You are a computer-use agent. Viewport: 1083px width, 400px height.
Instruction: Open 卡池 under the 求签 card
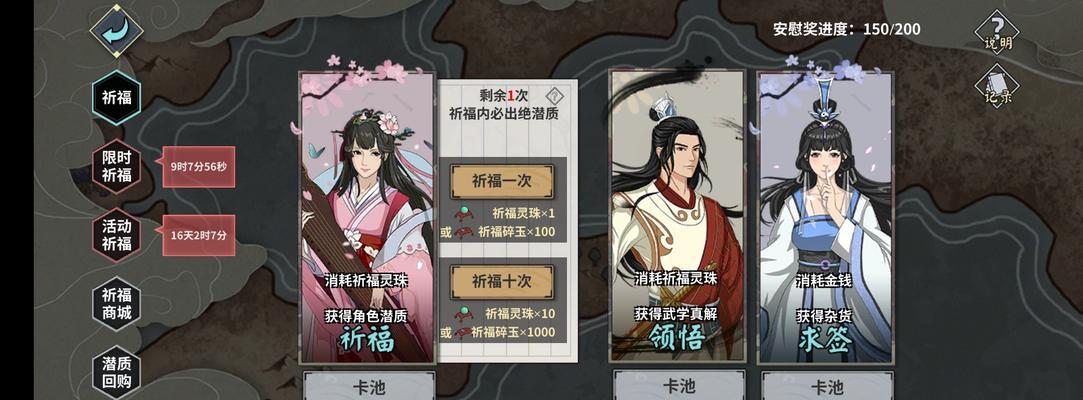827,385
